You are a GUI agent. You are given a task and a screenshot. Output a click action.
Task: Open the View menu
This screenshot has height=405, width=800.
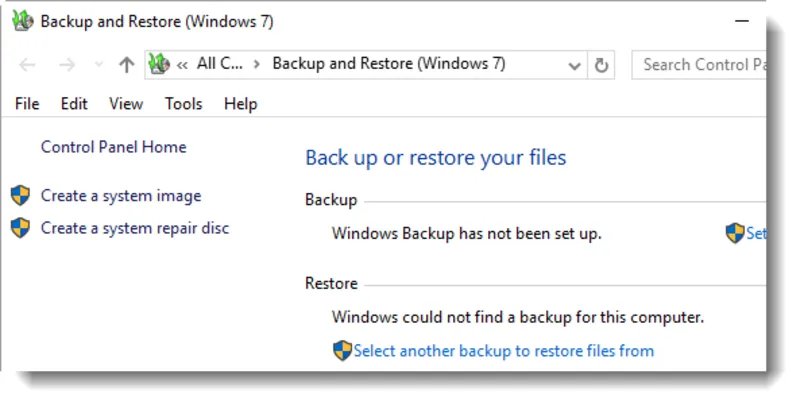(126, 104)
